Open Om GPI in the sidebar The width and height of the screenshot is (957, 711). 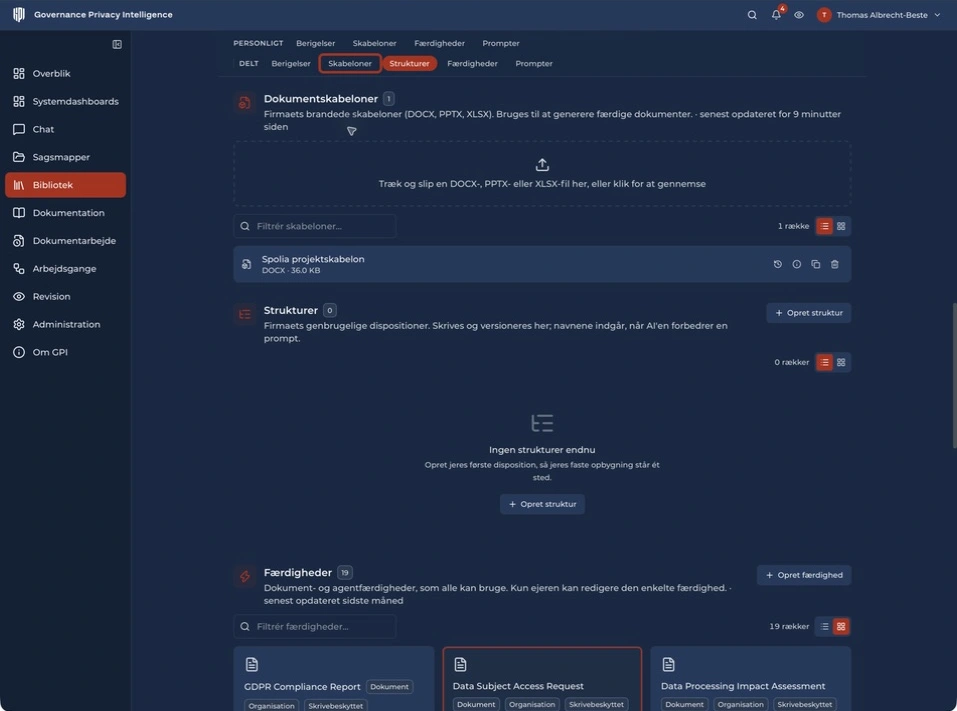[x=65, y=352]
